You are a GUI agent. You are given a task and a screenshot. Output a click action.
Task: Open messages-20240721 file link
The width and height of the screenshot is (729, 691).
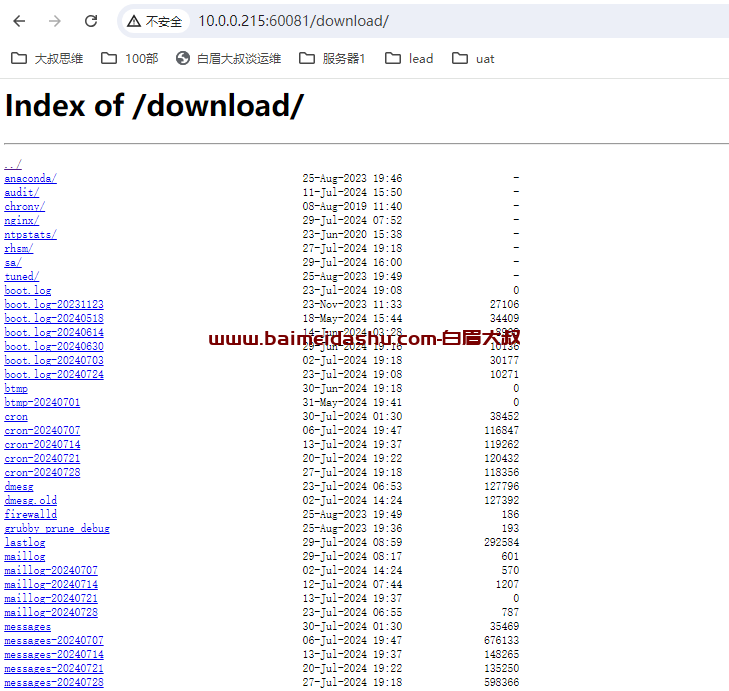click(54, 669)
